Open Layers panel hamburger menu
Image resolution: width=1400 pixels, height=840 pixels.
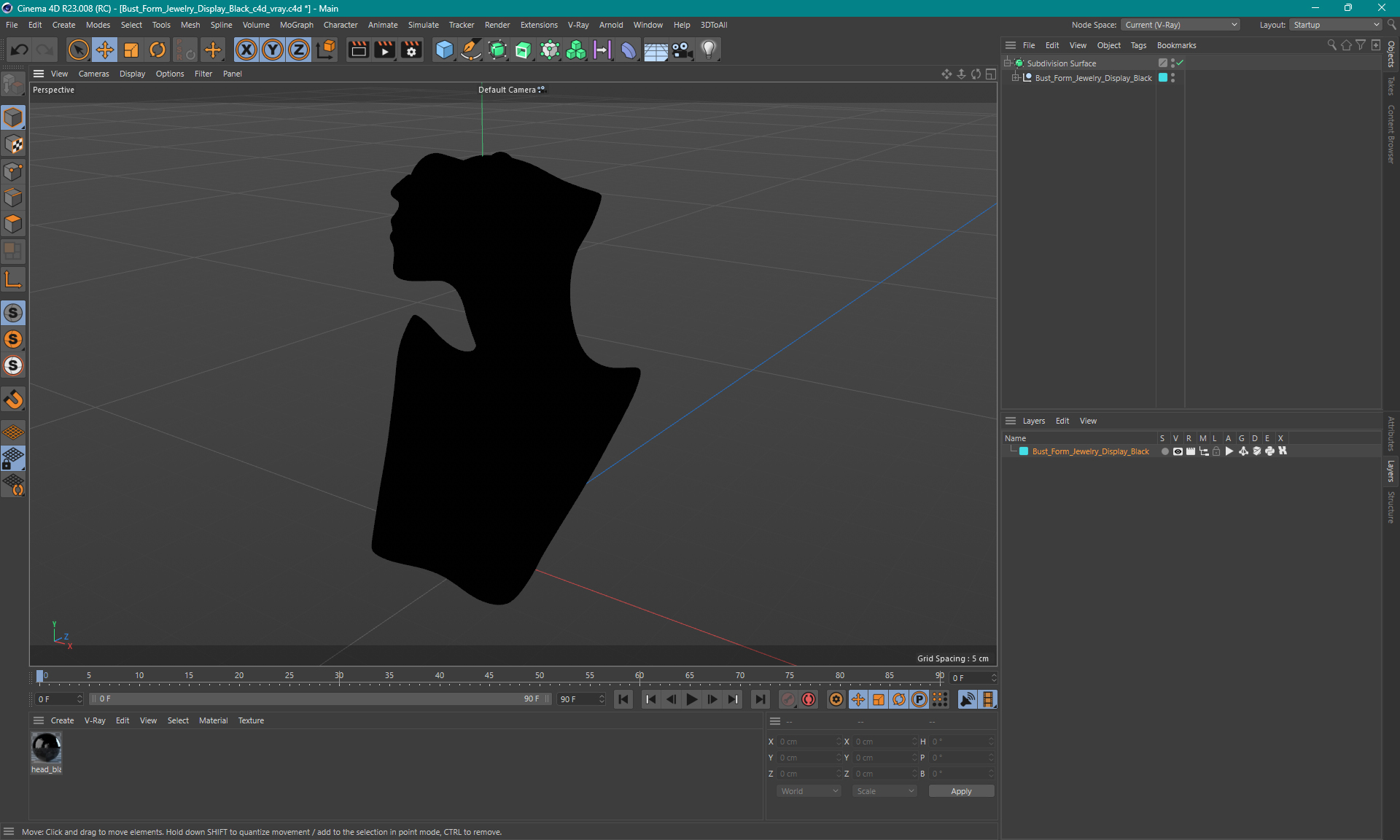(x=1011, y=421)
